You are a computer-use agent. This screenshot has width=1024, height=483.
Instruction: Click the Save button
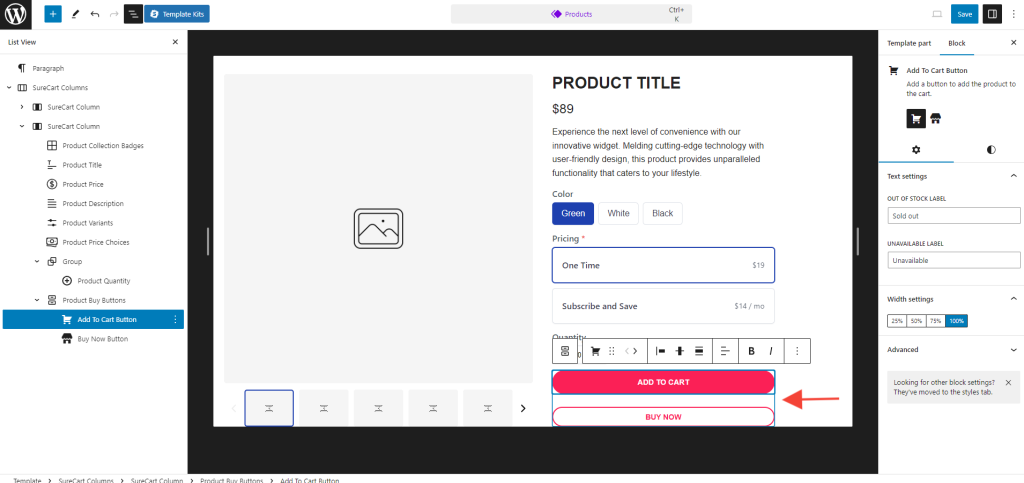pos(964,14)
